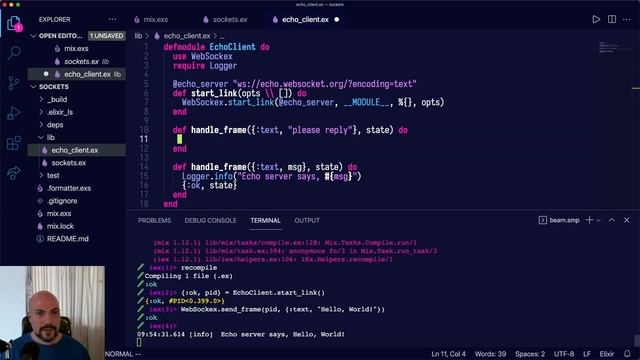Open the Source Control view
640x360 pixels.
(14, 83)
